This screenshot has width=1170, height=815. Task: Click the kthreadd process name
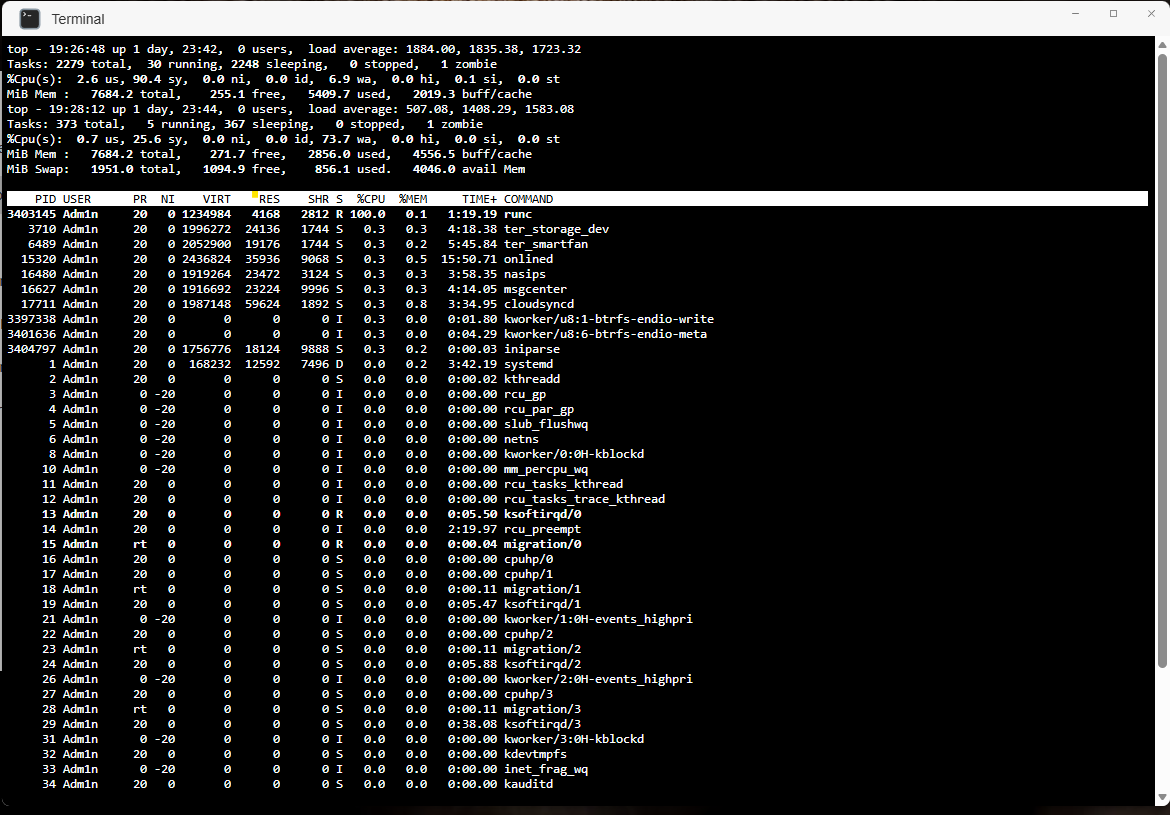(x=532, y=379)
